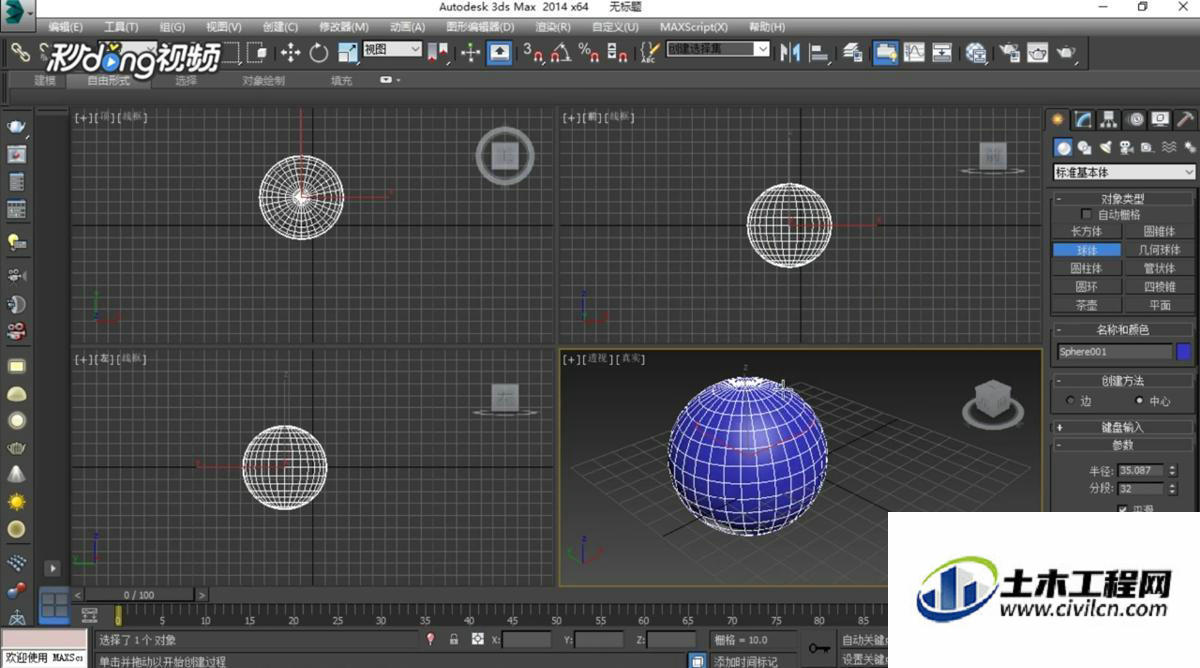
Task: Switch to the 自由形式 ribbon tab
Action: 108,81
